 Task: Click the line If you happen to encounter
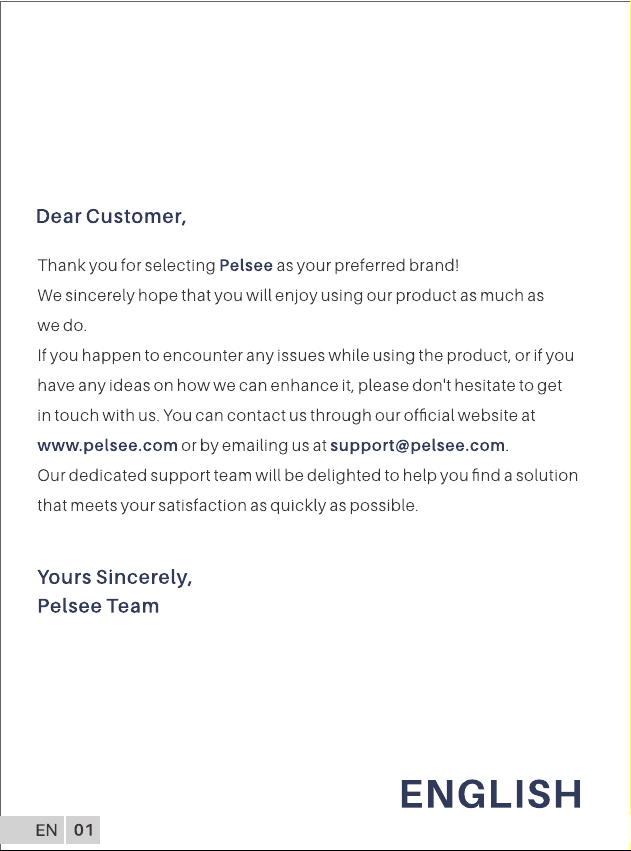coord(305,356)
